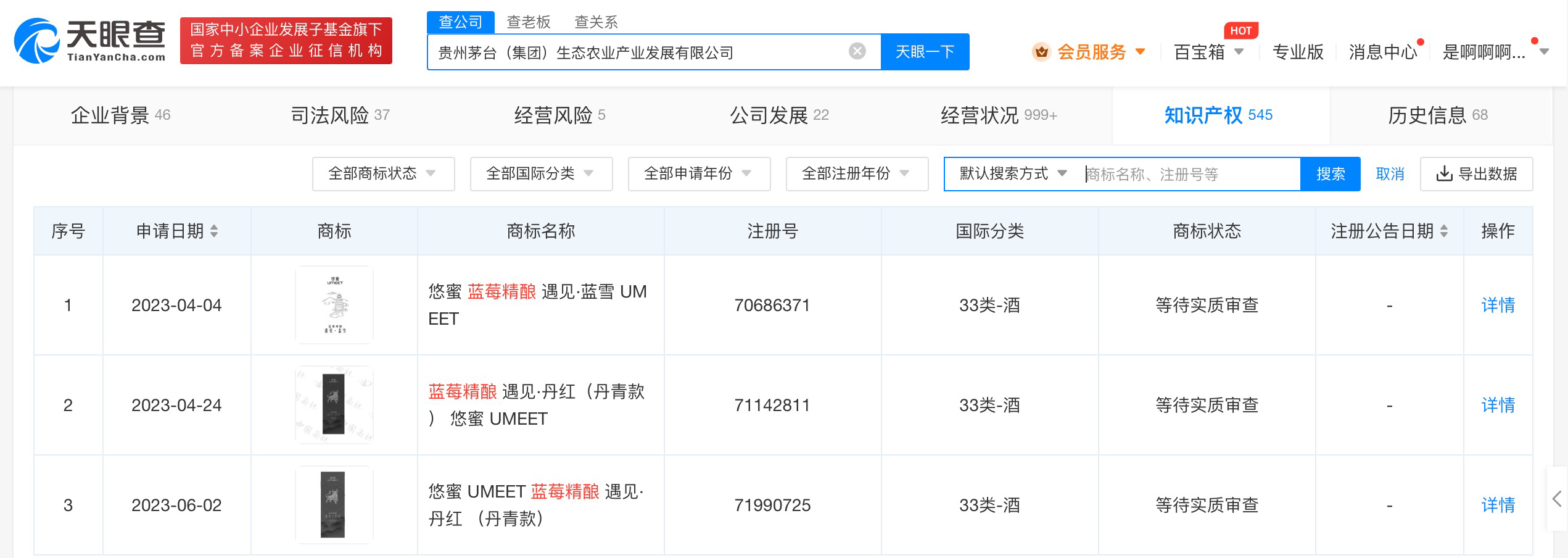Click the blue 搜索 button
Image resolution: width=1568 pixels, height=558 pixels.
(x=1331, y=174)
